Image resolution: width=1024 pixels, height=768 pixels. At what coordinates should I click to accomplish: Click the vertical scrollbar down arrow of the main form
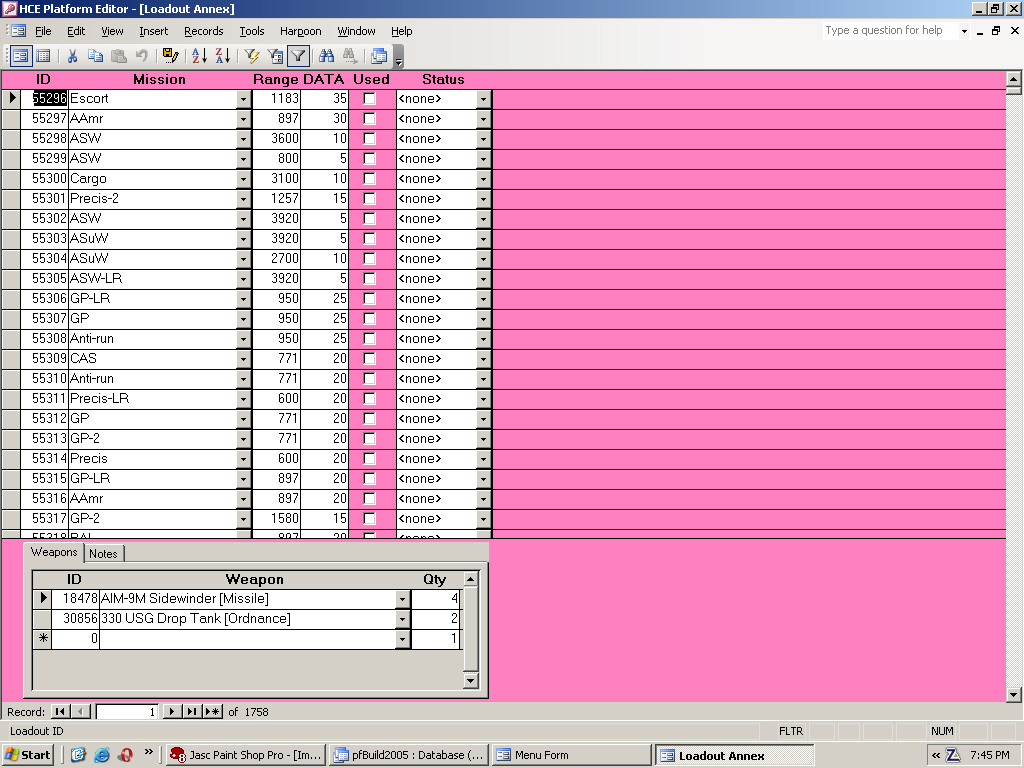click(1014, 694)
